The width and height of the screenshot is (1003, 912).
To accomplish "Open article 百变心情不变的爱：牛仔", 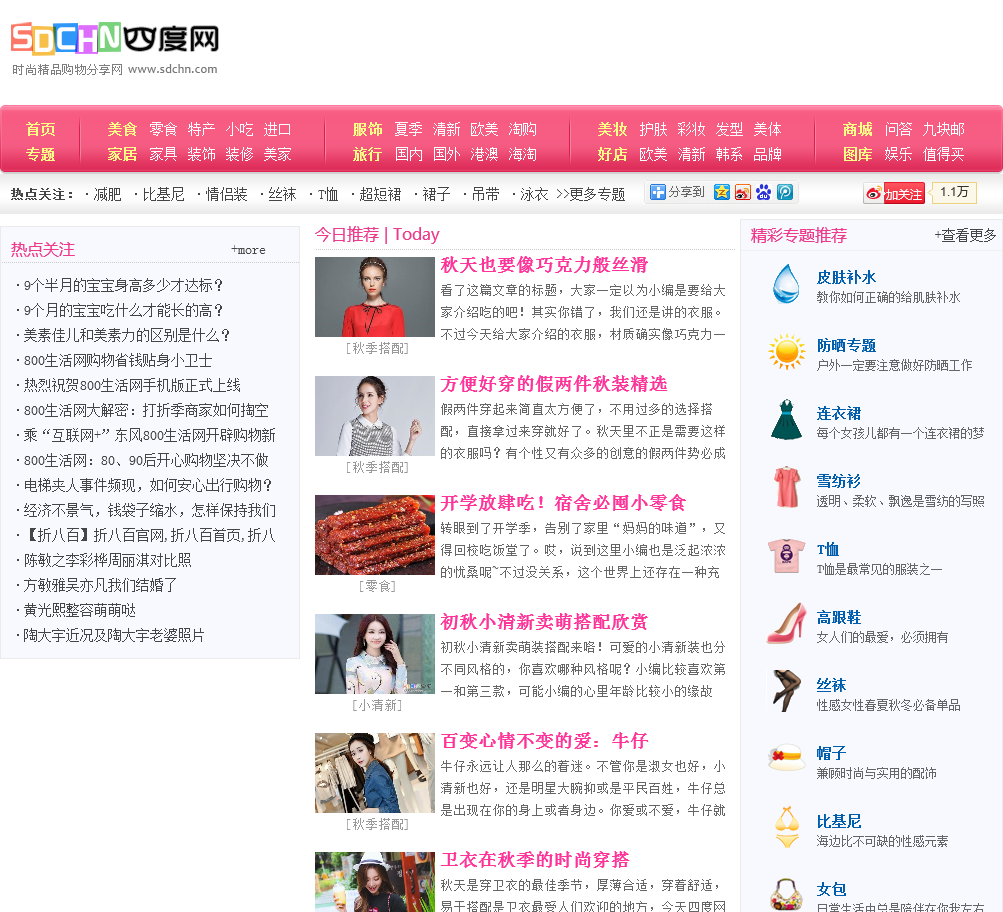I will pyautogui.click(x=544, y=741).
